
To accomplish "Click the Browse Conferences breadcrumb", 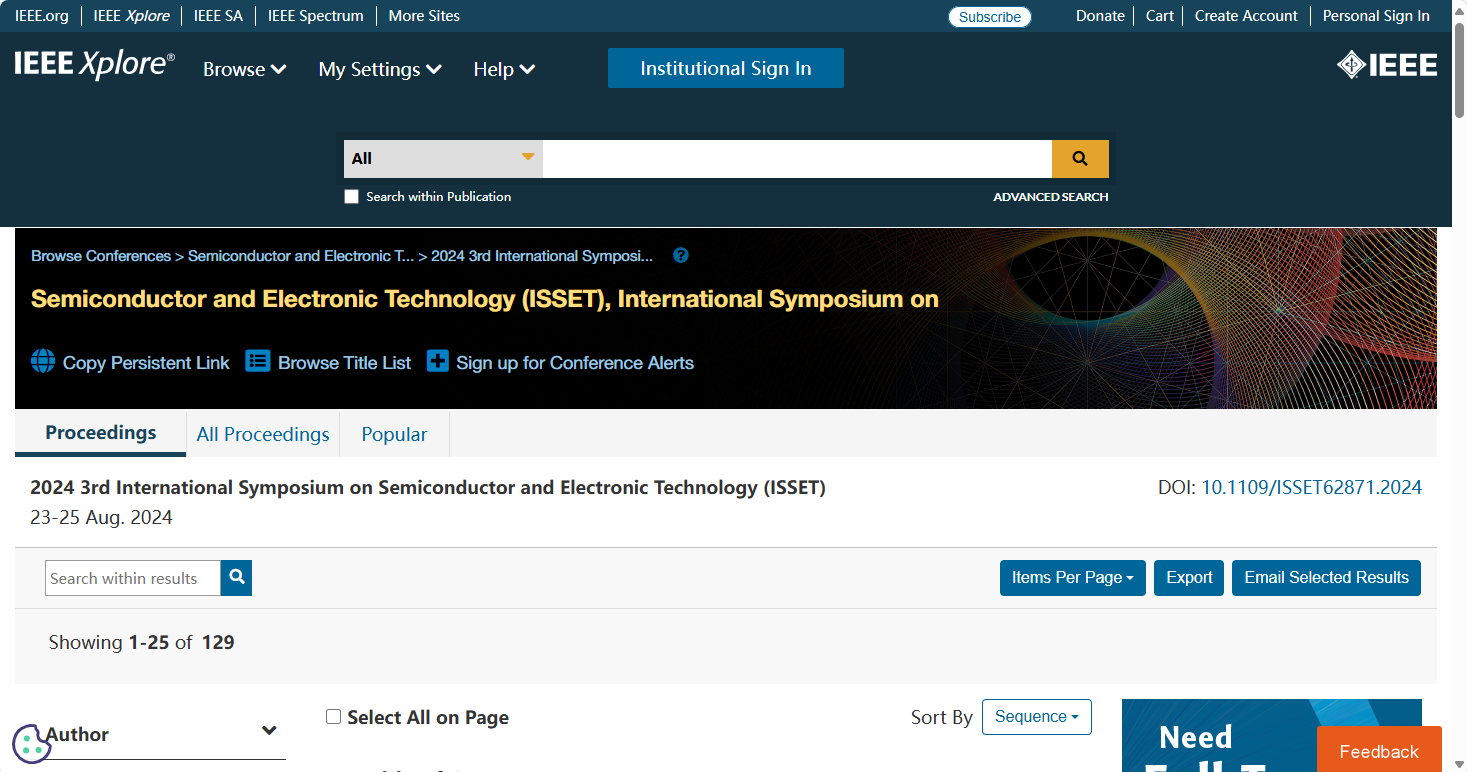I will [101, 256].
